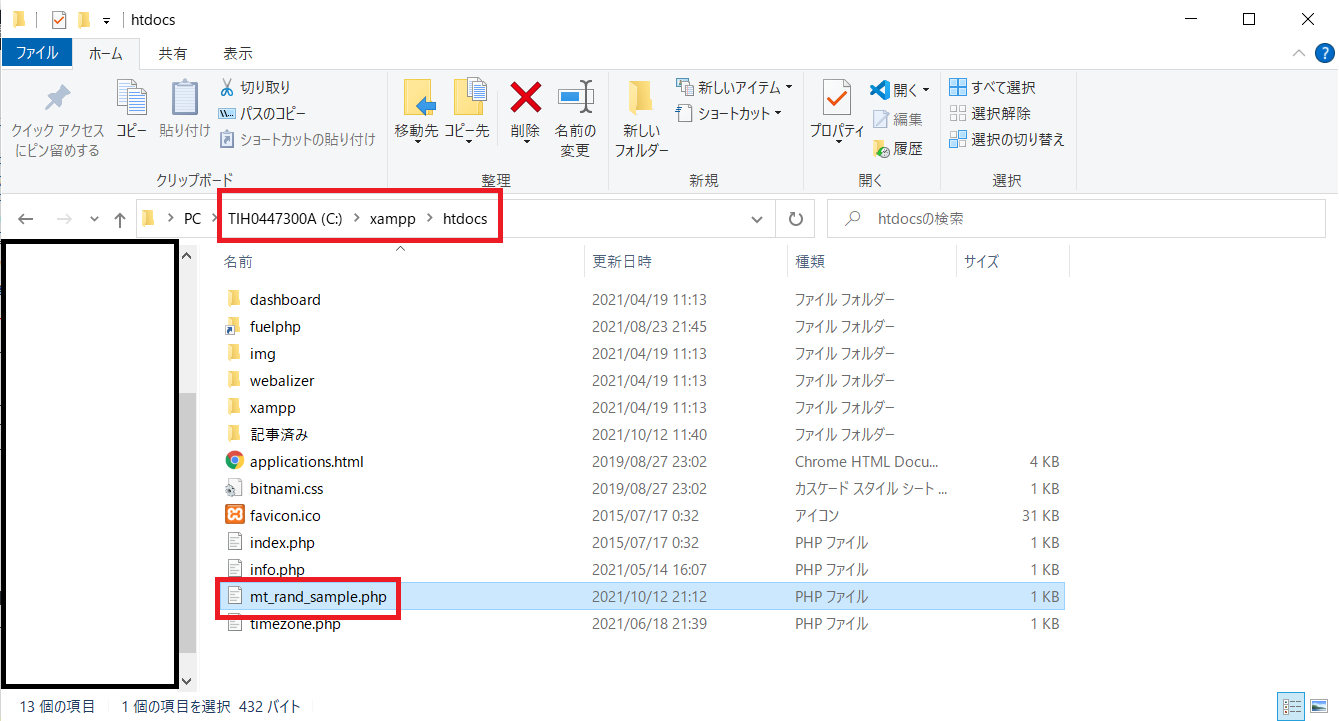The width and height of the screenshot is (1339, 721).
Task: Click the Edit (編集) command
Action: tap(898, 119)
